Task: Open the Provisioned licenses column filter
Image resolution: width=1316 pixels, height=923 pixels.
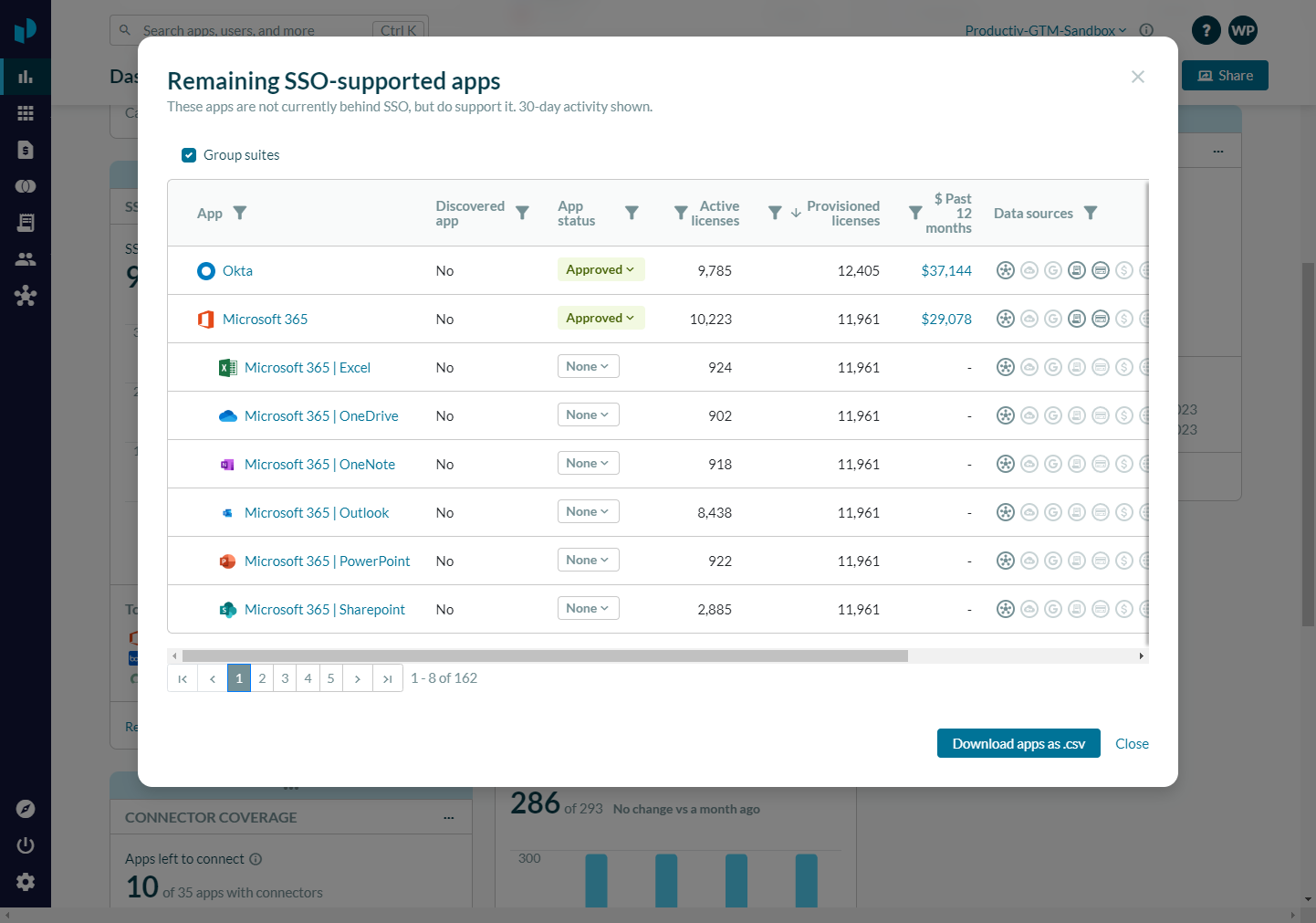Action: click(x=775, y=213)
